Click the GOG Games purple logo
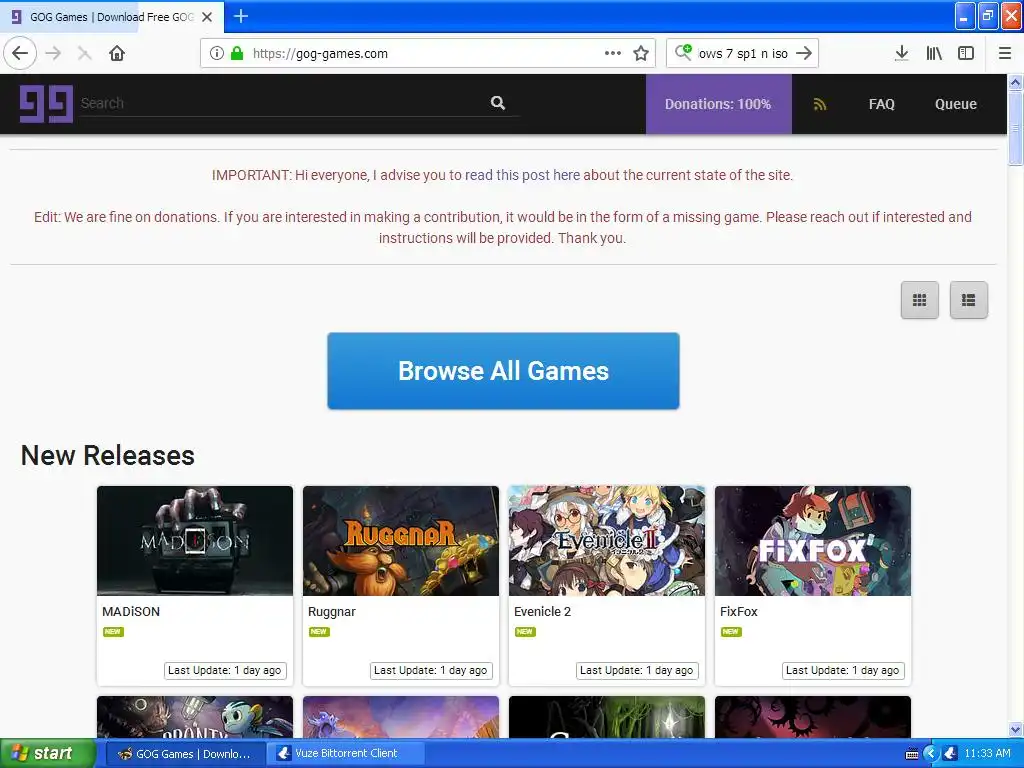 coord(46,104)
